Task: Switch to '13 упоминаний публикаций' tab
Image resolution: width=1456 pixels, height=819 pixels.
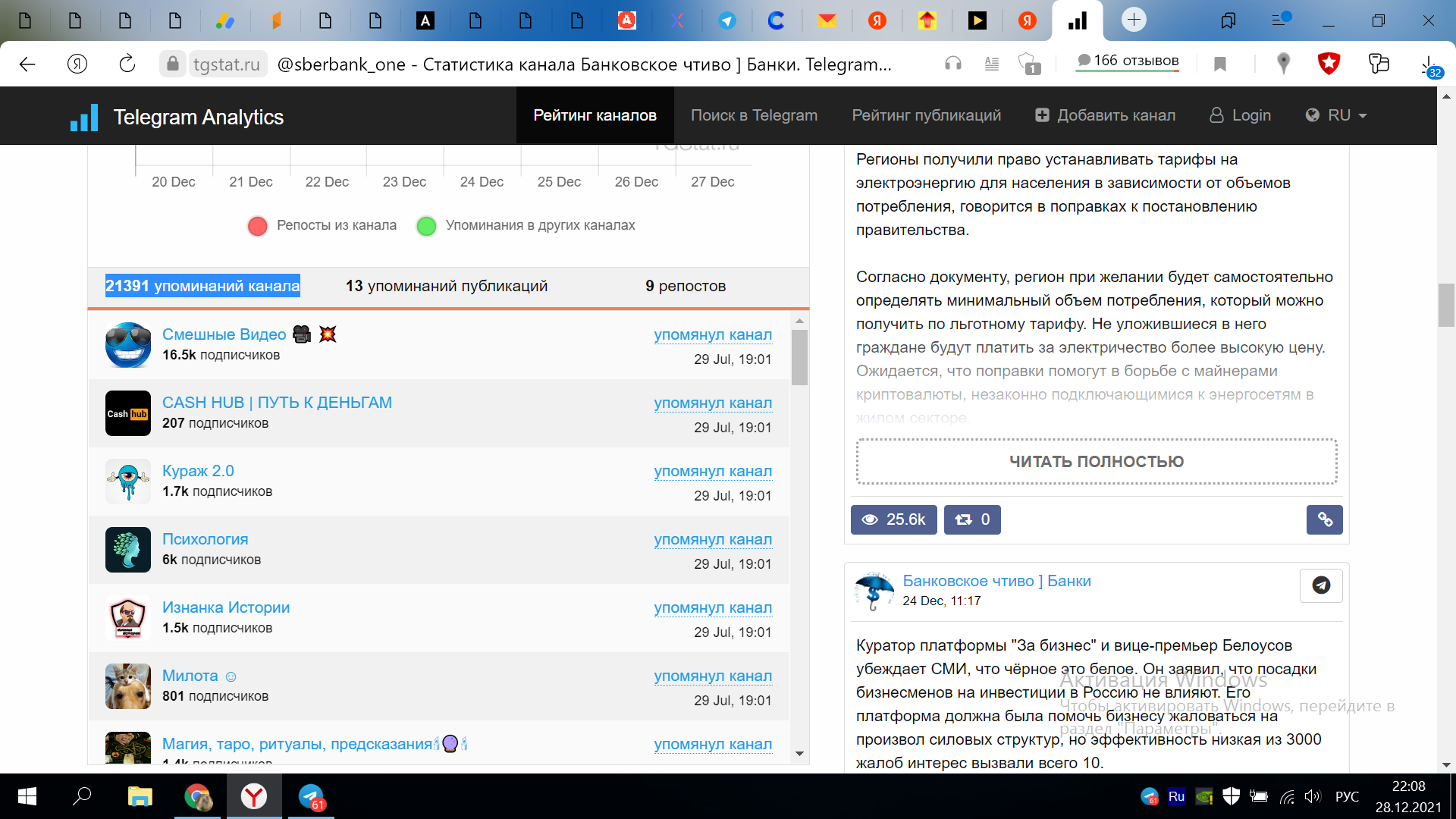Action: coord(446,286)
